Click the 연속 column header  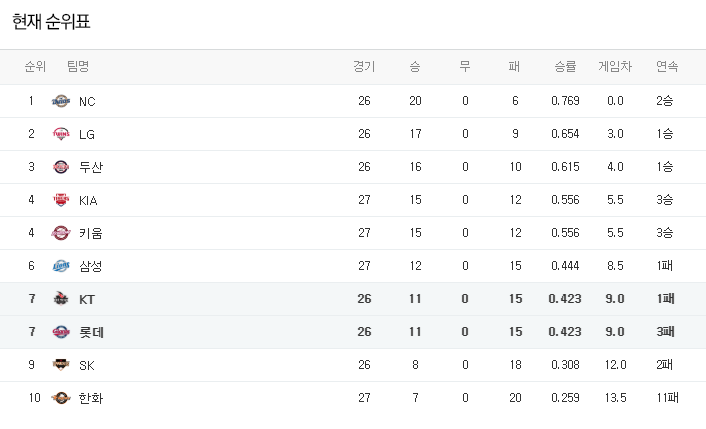666,67
